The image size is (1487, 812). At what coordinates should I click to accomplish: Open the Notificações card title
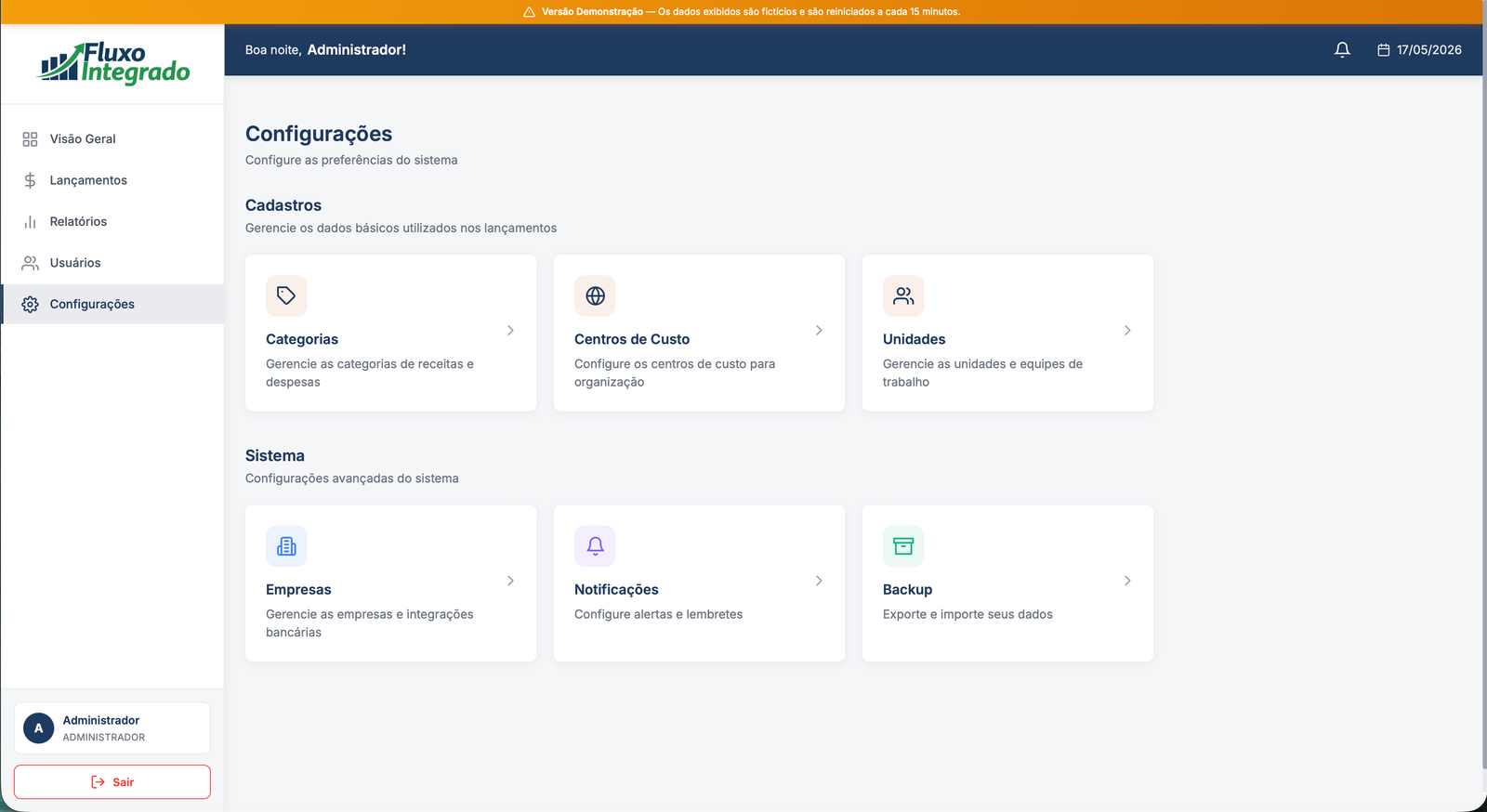click(x=616, y=590)
